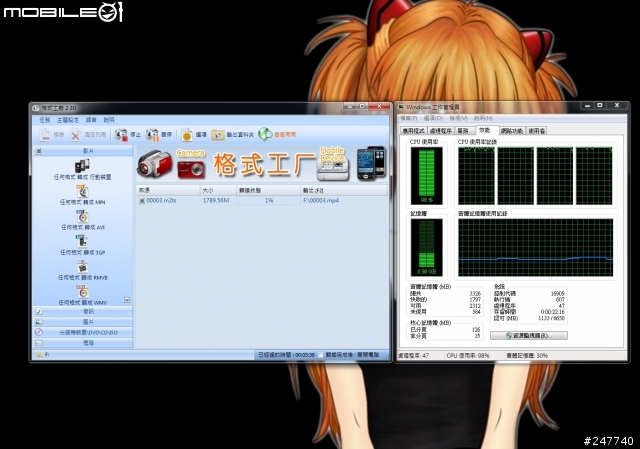This screenshot has height=449, width=640.
Task: Click the green globe homepage icon
Action: [265, 134]
